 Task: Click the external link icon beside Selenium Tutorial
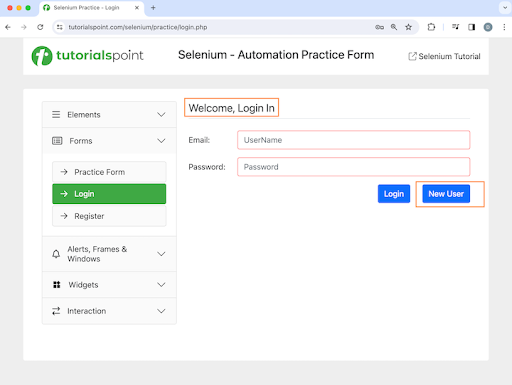click(412, 56)
